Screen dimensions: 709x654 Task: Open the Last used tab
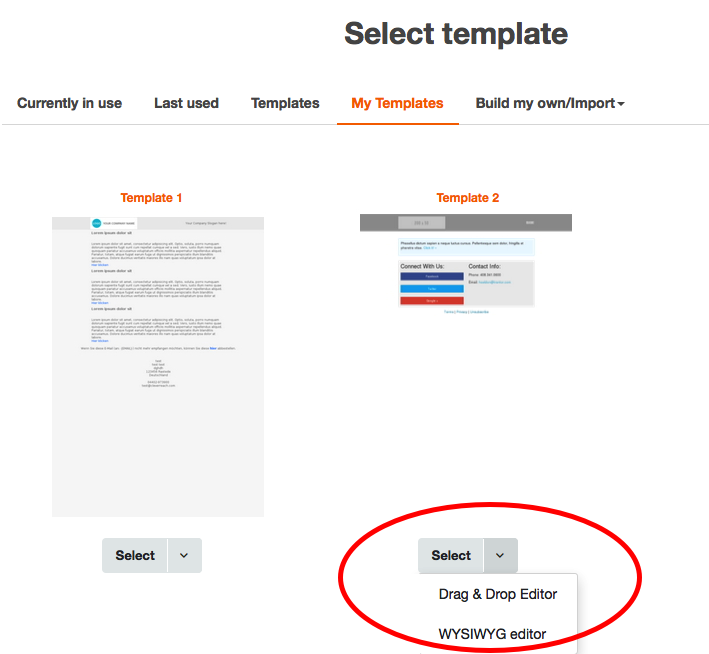tap(186, 103)
